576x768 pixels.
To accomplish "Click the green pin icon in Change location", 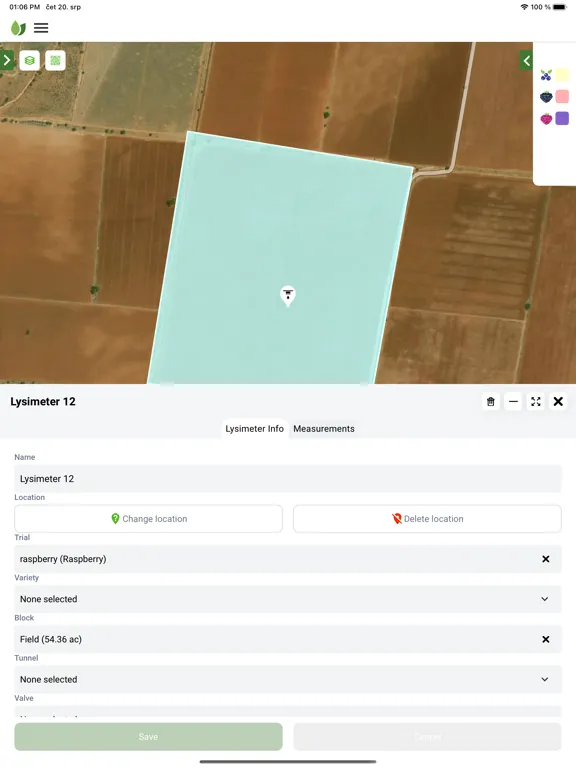I will coord(115,519).
